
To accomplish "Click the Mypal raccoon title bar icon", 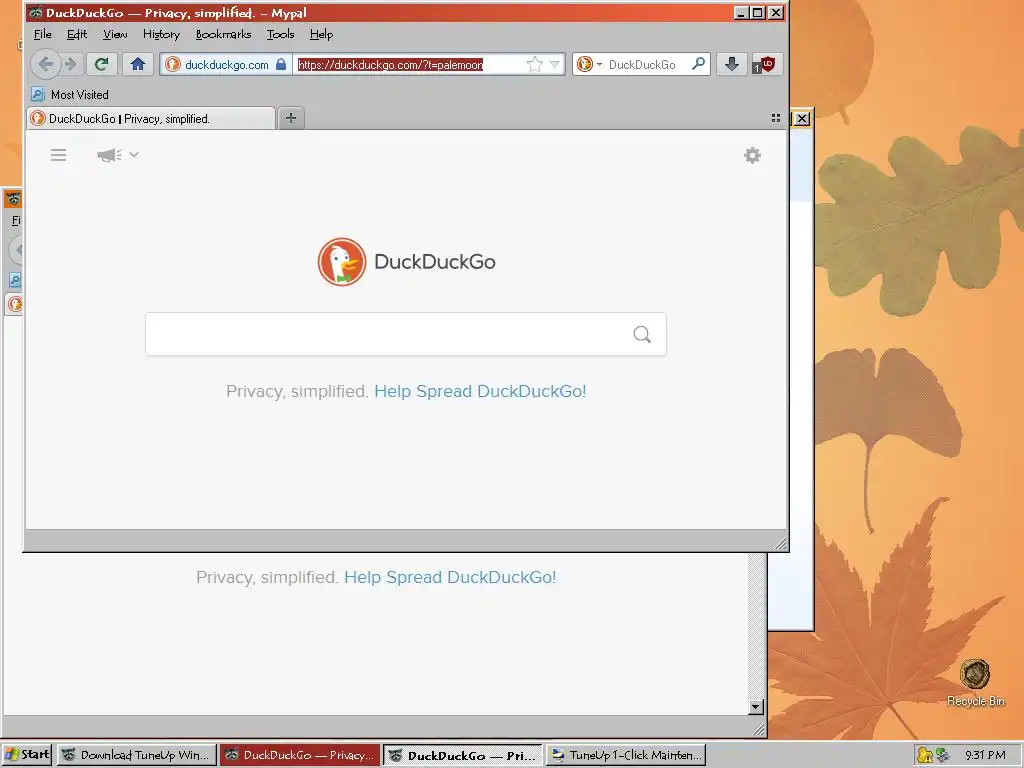I will 36,12.
